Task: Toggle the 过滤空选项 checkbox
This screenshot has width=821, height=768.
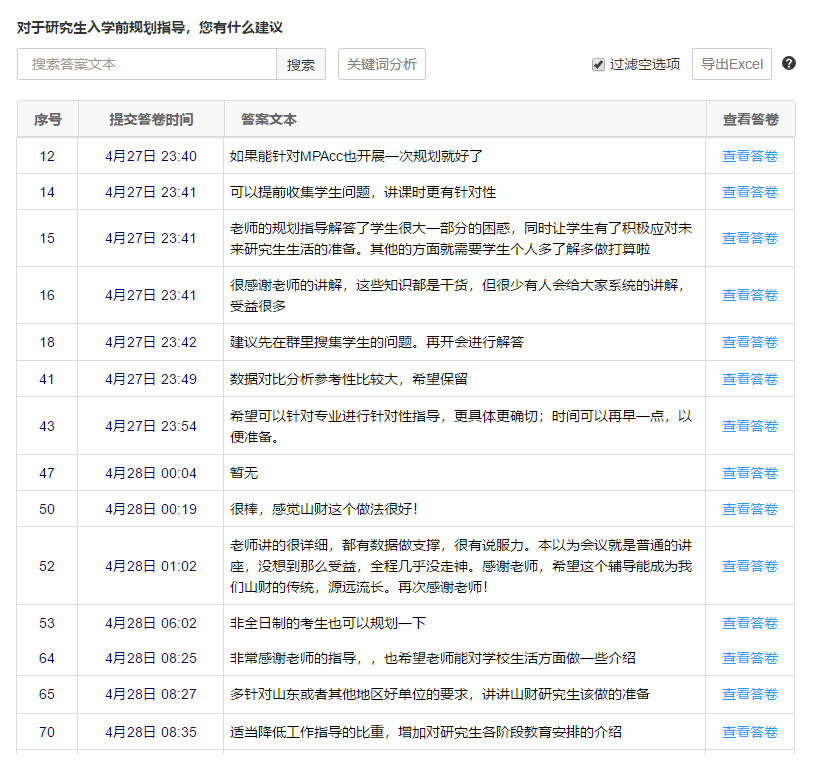Action: pos(598,64)
